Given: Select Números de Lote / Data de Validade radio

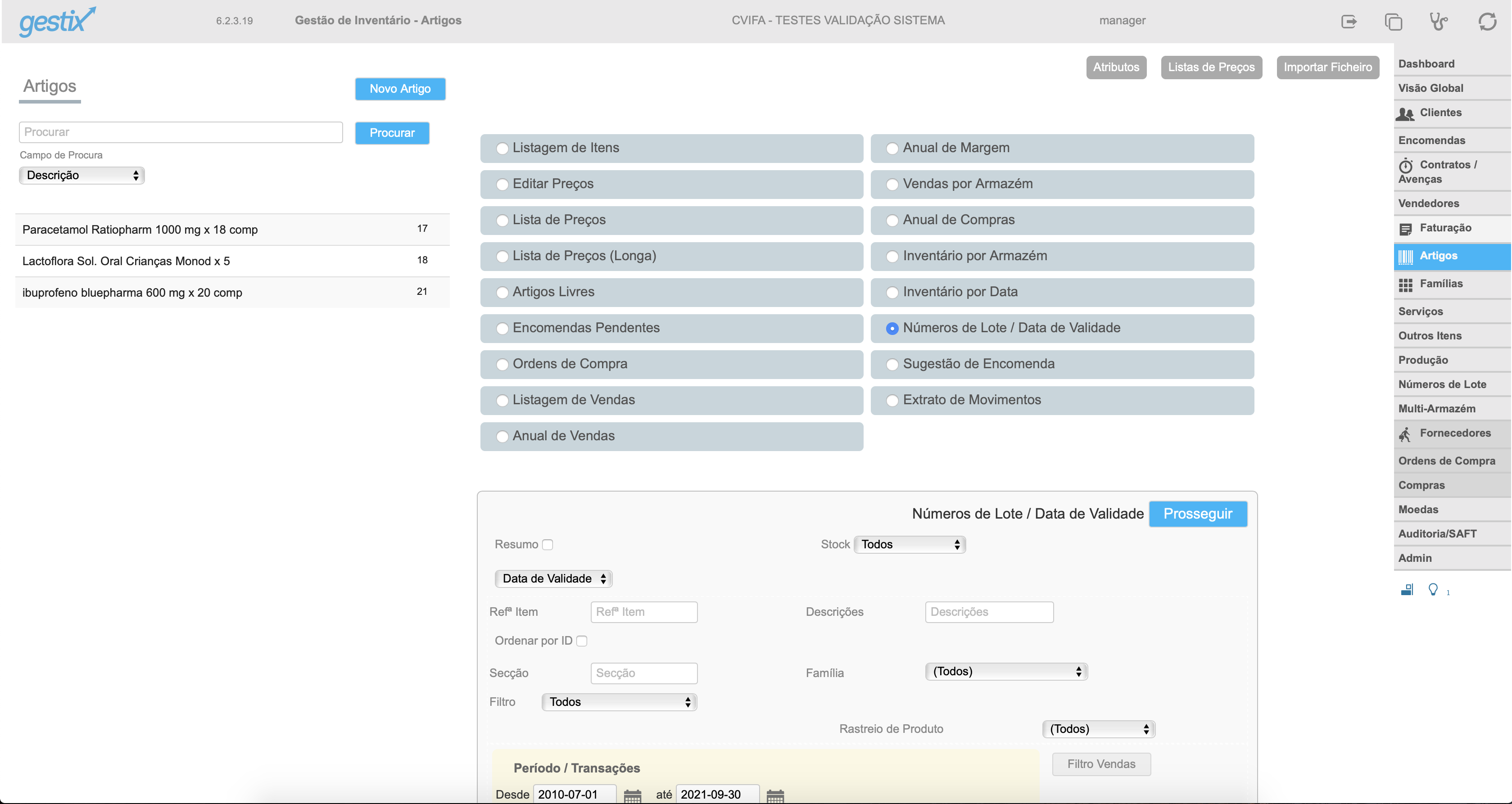Looking at the screenshot, I should (892, 329).
